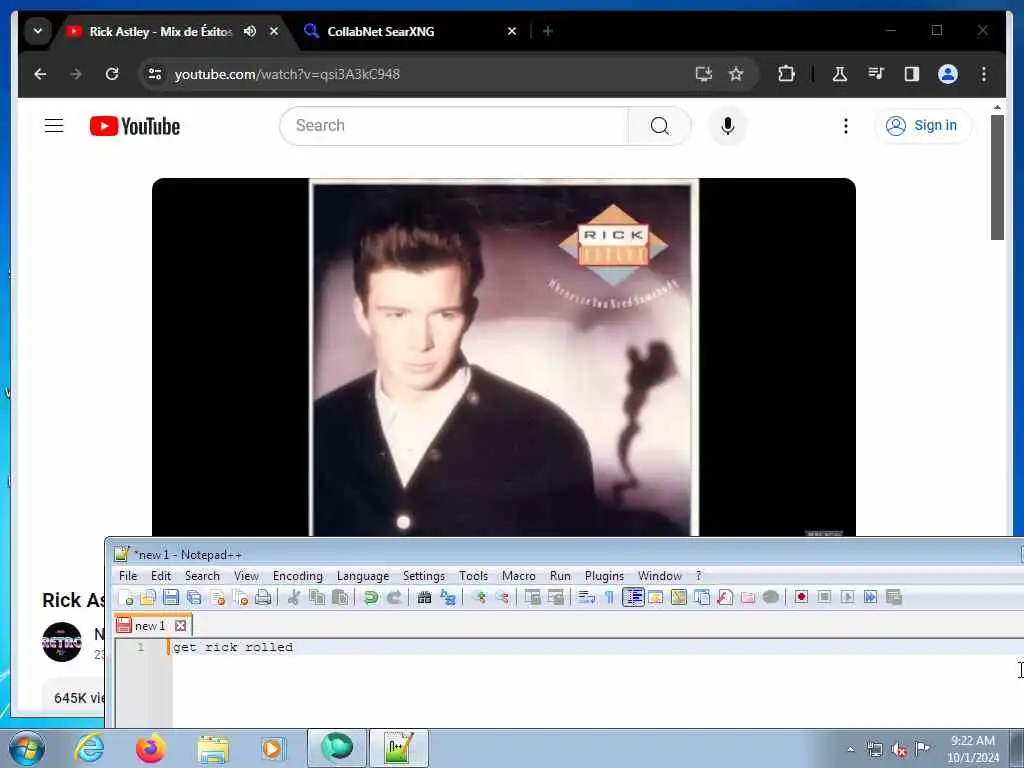Click Close All icon in Notepad++ toolbar
Image resolution: width=1024 pixels, height=768 pixels.
241,597
